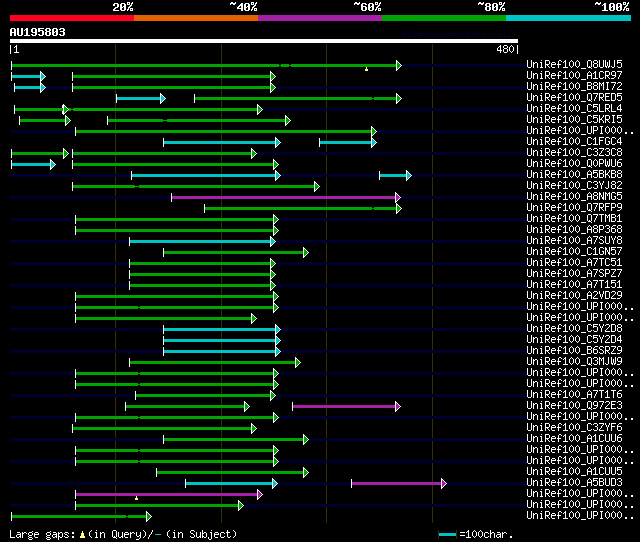Image resolution: width=640 pixels, height=542 pixels.
Task: Click the UniRef100_Q3MJW9 label
Action: click(x=574, y=362)
